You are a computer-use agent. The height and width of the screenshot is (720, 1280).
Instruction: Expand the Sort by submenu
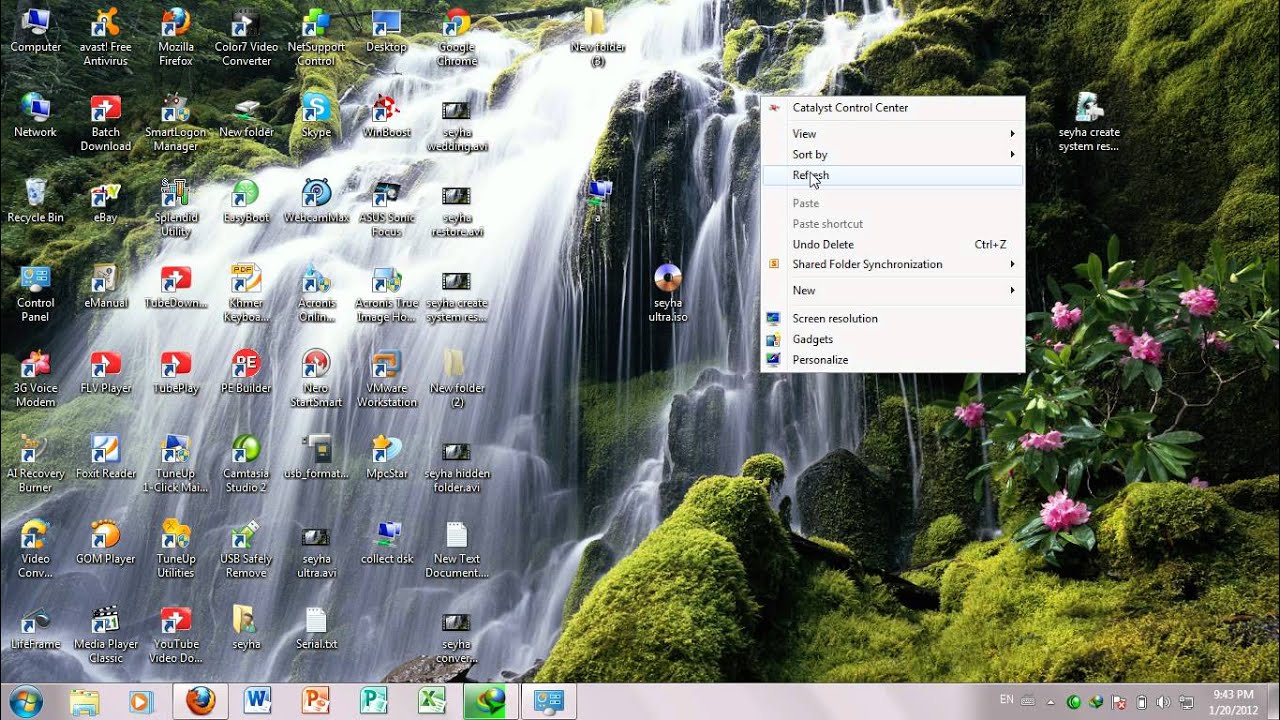click(x=893, y=155)
